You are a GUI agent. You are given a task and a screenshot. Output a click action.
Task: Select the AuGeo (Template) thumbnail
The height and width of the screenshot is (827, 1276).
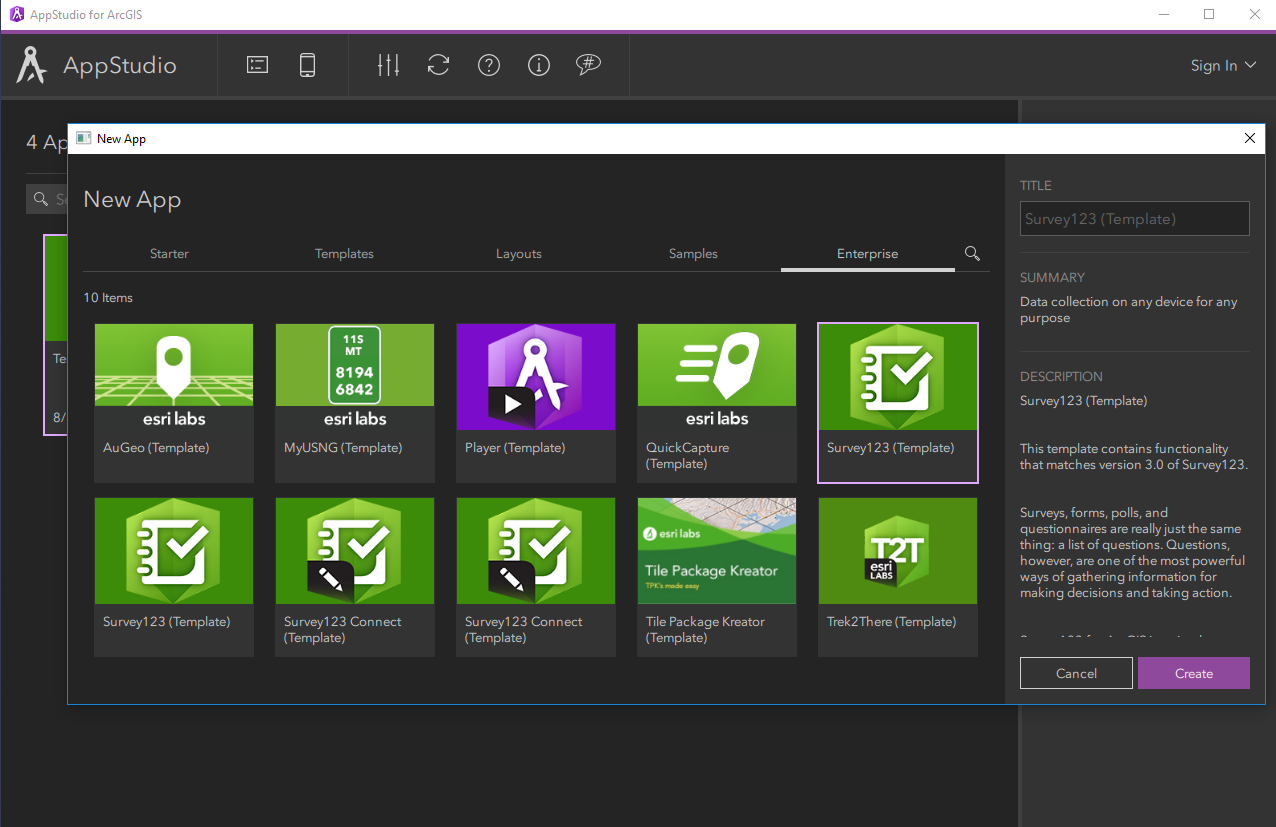point(174,377)
